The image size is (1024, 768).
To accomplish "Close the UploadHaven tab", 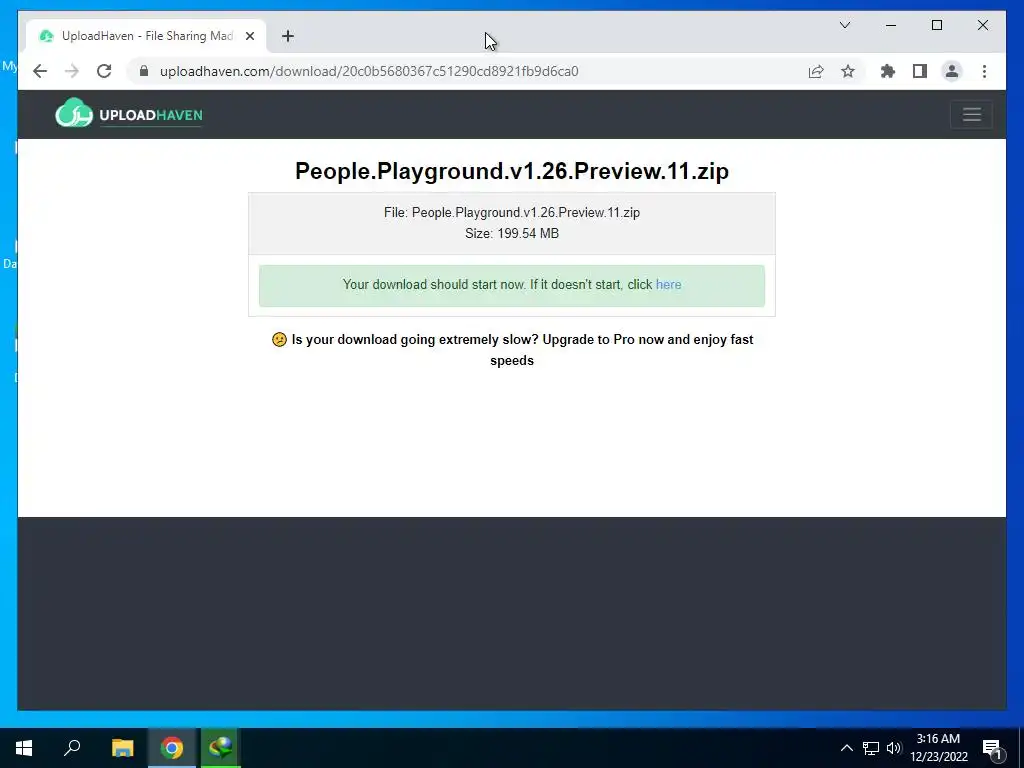I will (249, 36).
